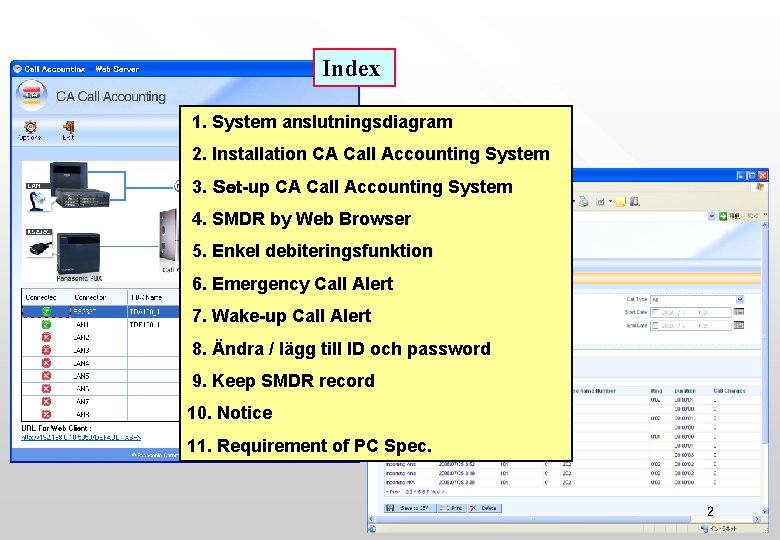The image size is (780, 540).
Task: Select the LAN connector thumbnail in the diagram
Action: [36, 198]
